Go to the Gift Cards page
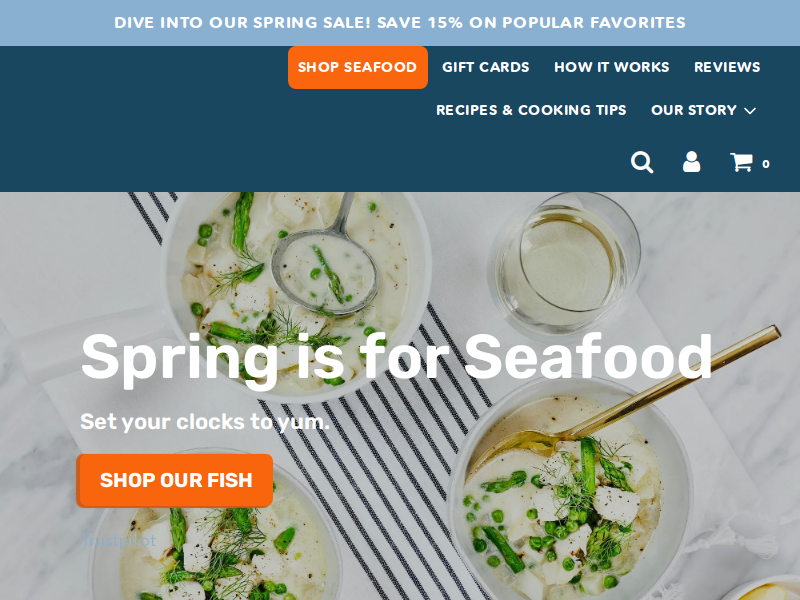This screenshot has width=800, height=600. pos(486,67)
